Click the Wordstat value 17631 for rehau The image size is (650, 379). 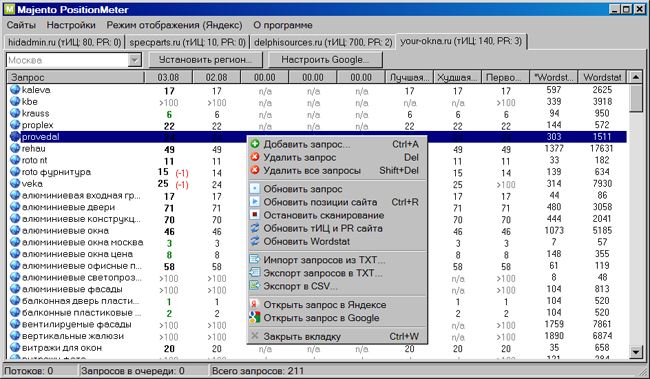(602, 148)
